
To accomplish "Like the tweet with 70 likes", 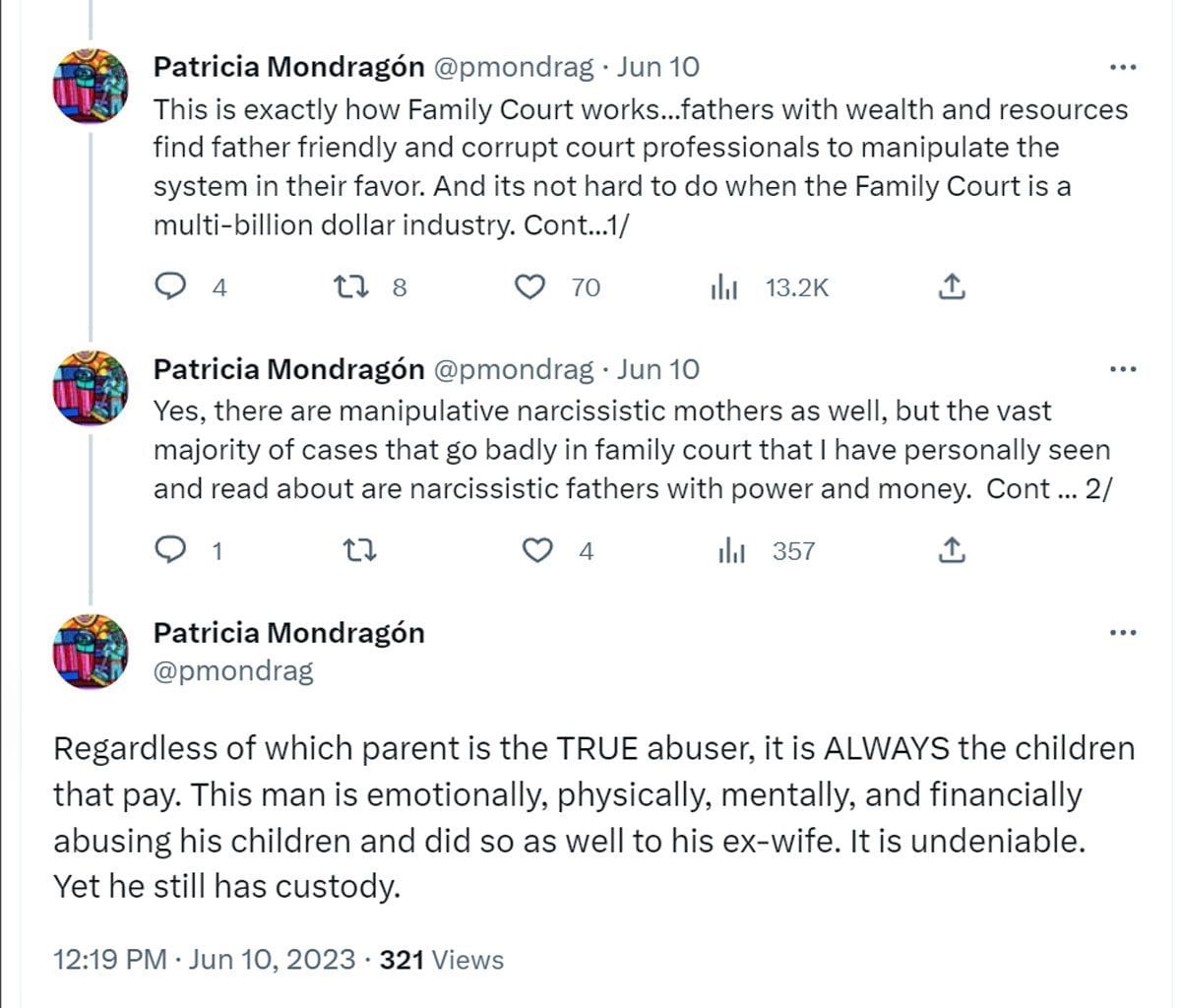I will coord(531,286).
